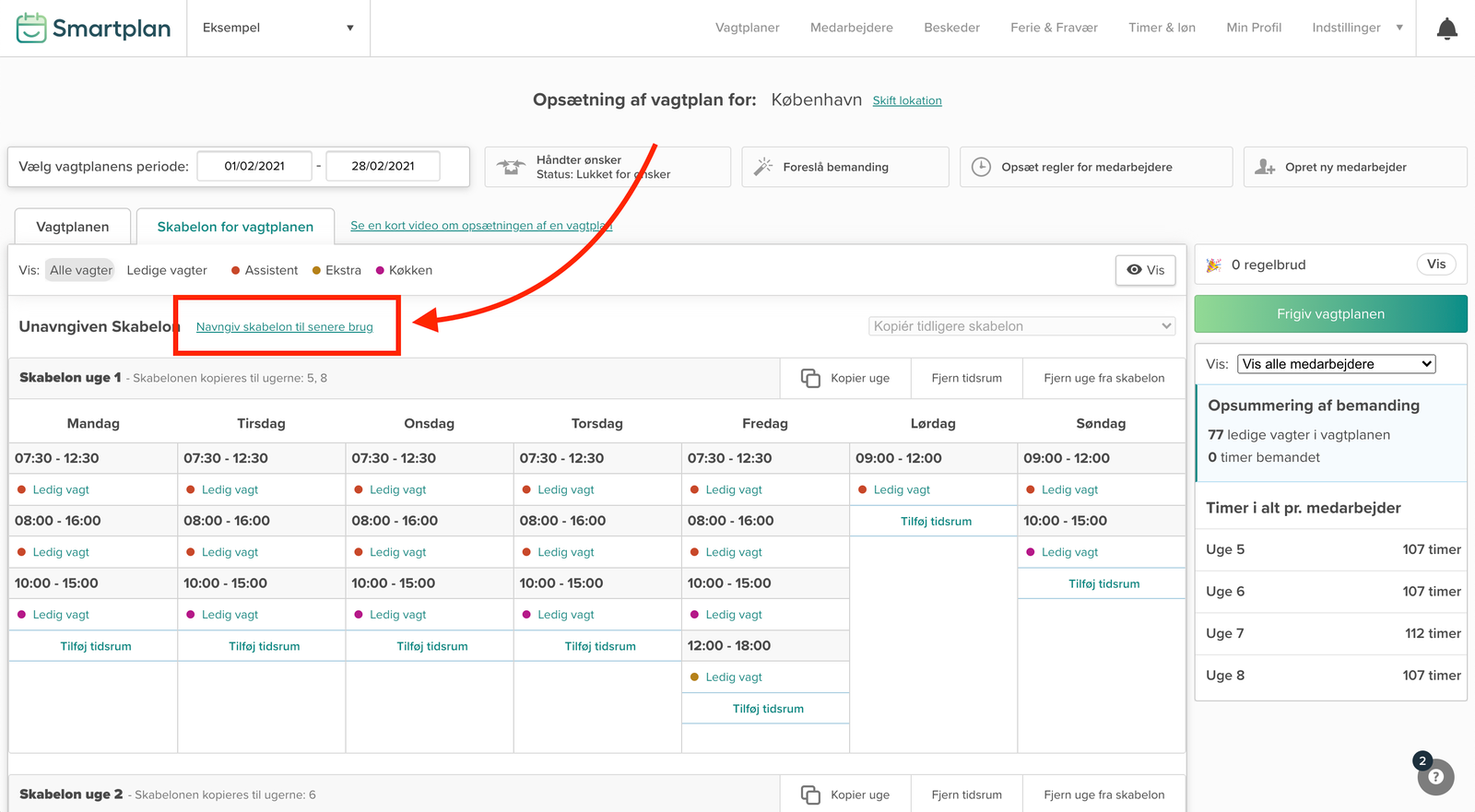Open the Vis alle medarbejdere dropdown
This screenshot has width=1475, height=812.
coord(1336,364)
